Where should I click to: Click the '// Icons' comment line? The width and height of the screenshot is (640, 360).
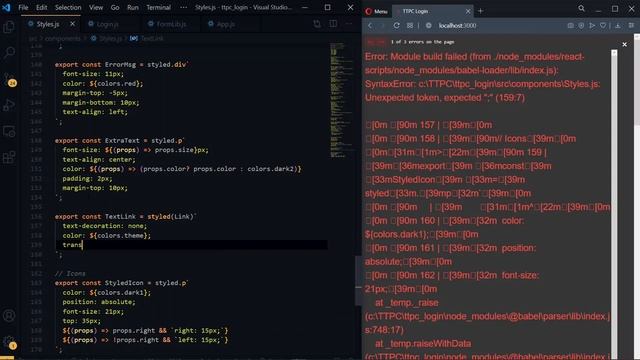tap(70, 273)
